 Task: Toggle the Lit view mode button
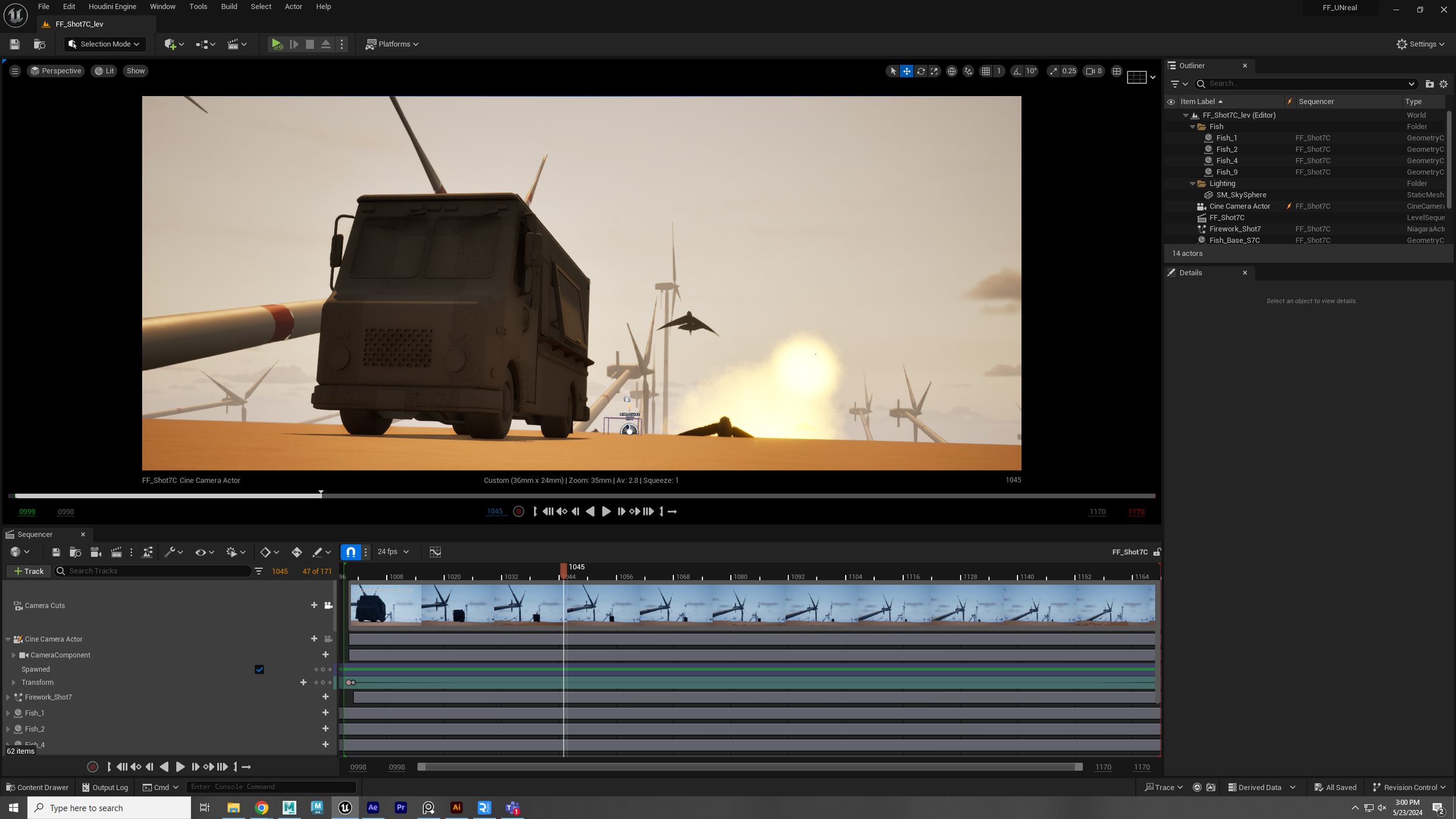click(x=104, y=71)
